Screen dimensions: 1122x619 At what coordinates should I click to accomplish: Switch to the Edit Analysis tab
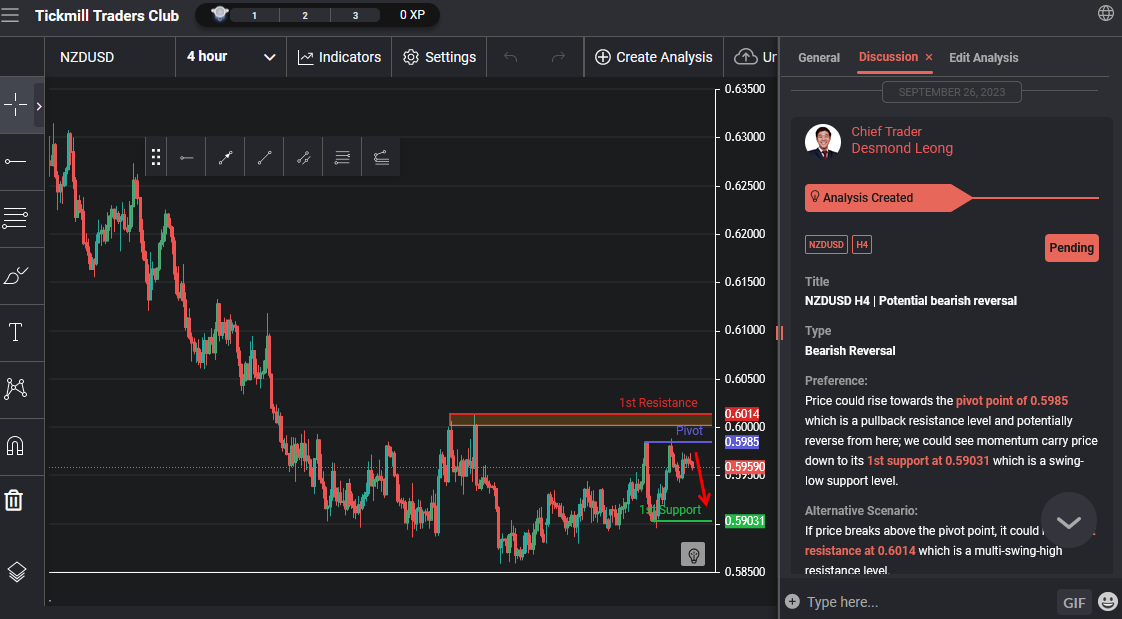click(x=983, y=58)
